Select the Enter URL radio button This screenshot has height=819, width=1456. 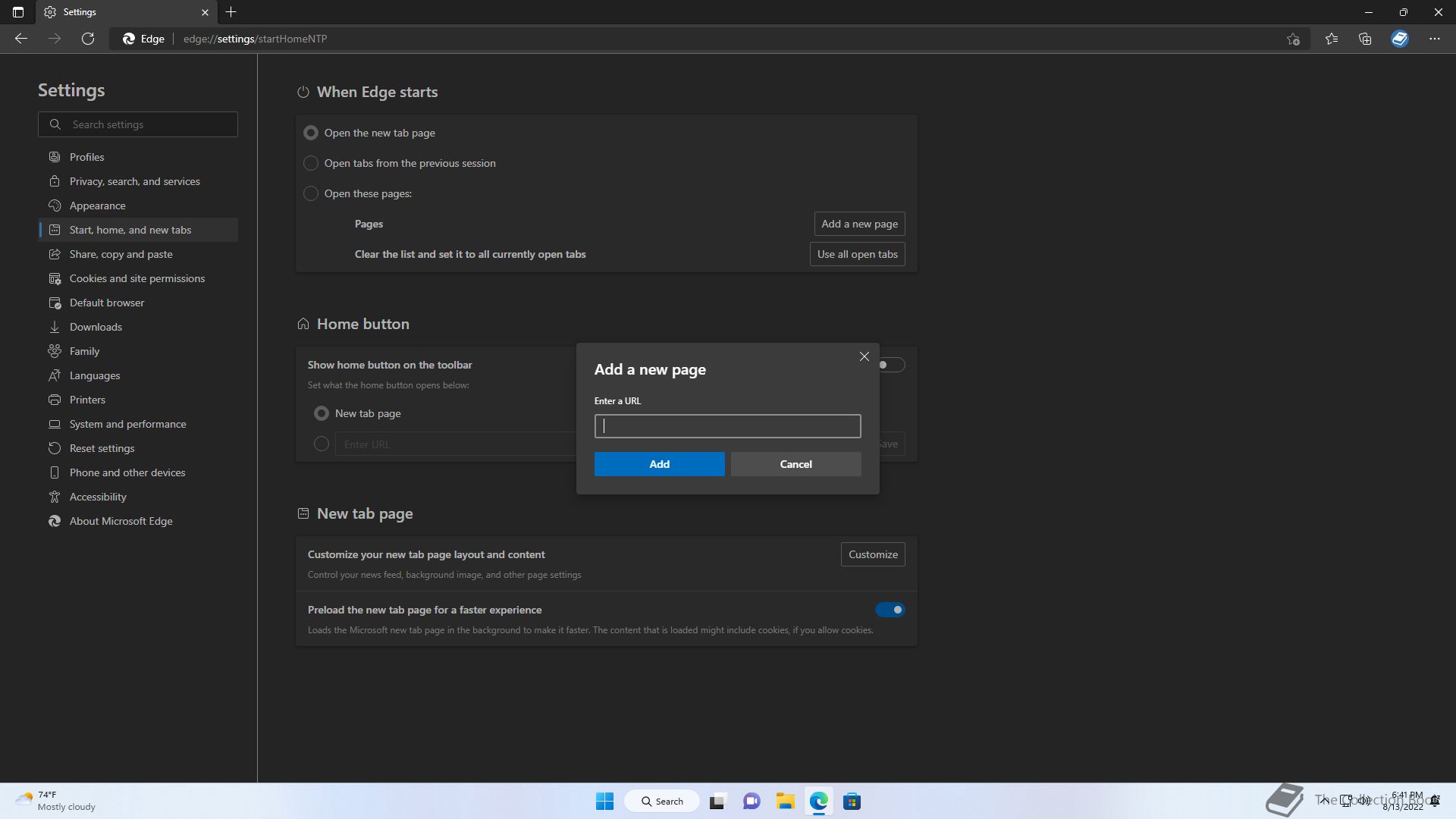coord(322,444)
